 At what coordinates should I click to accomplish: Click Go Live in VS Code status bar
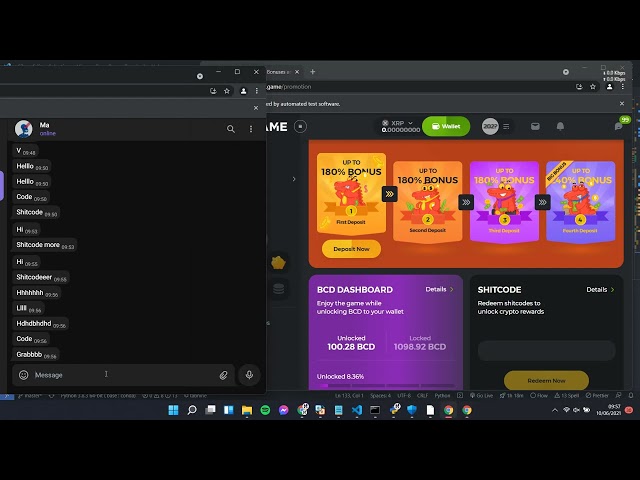[482, 396]
